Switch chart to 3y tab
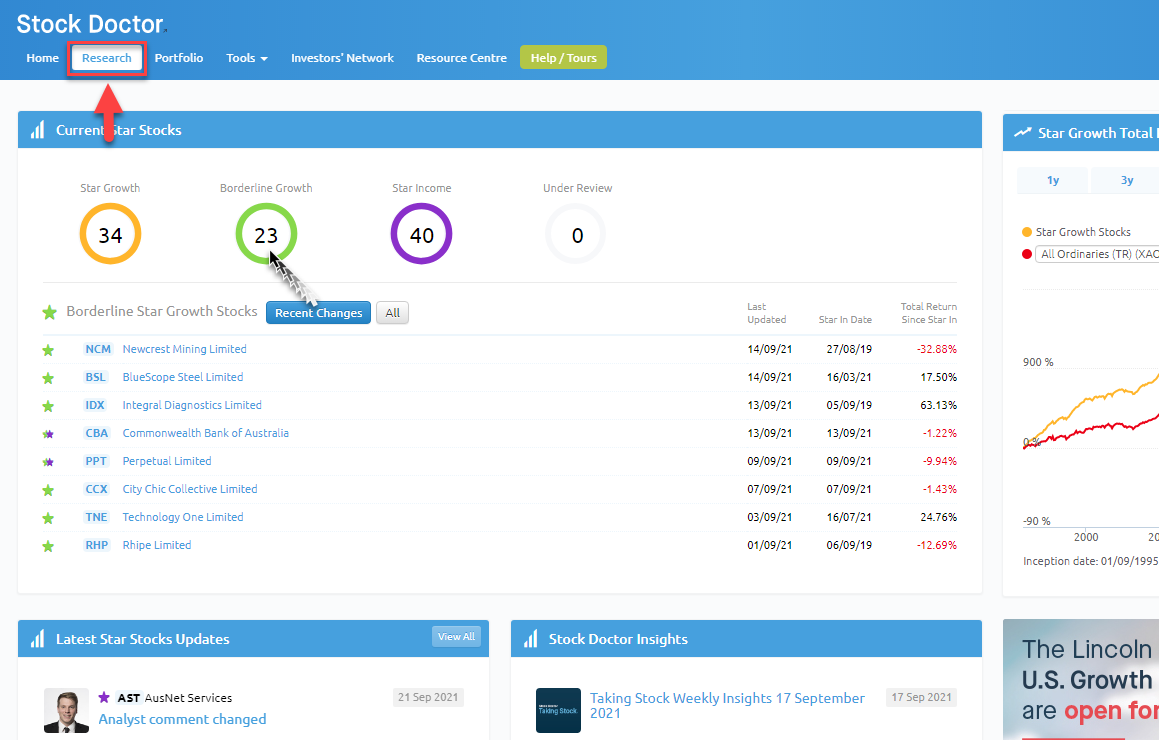This screenshot has height=740, width=1159. [x=1126, y=180]
